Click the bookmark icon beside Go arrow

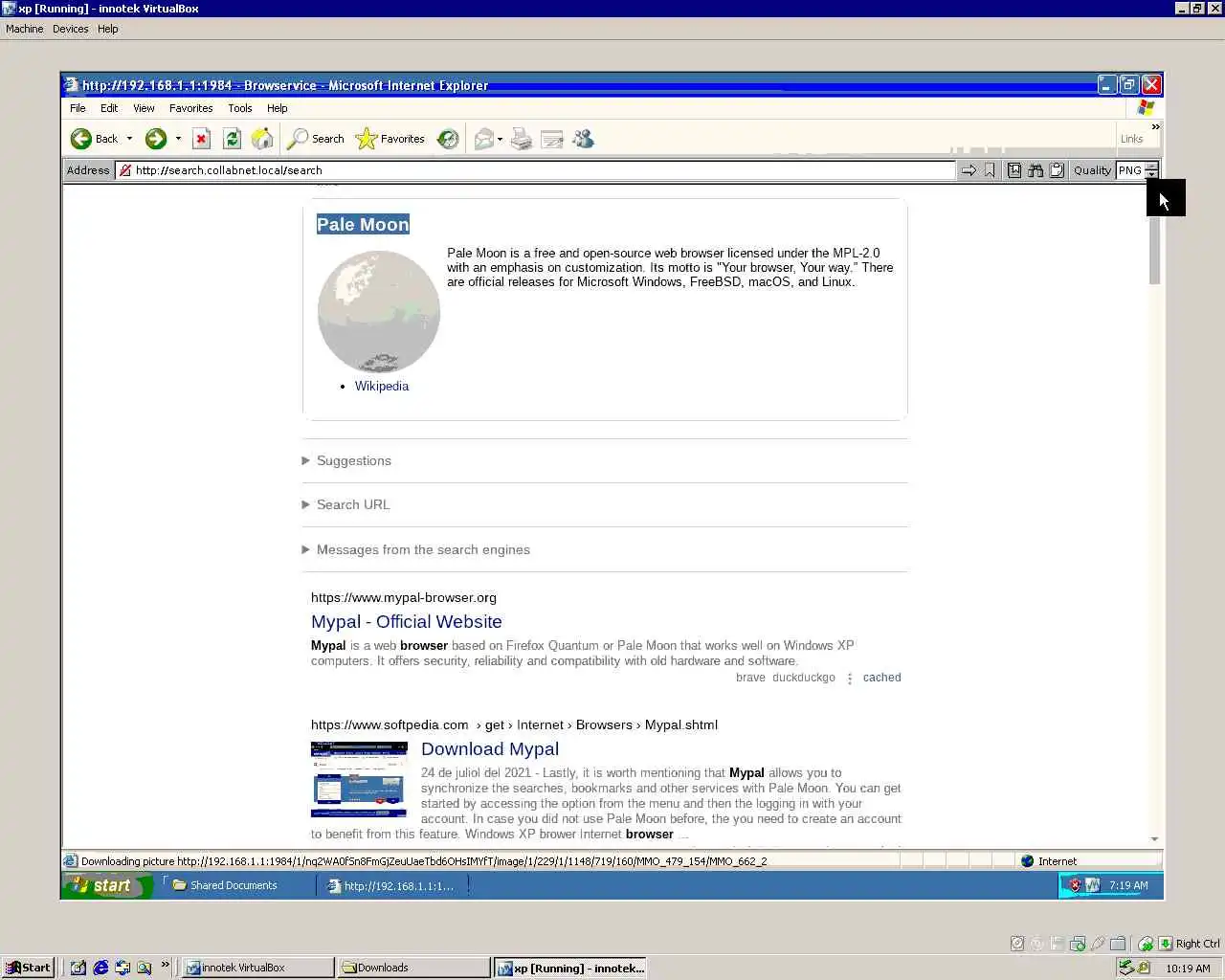(990, 170)
